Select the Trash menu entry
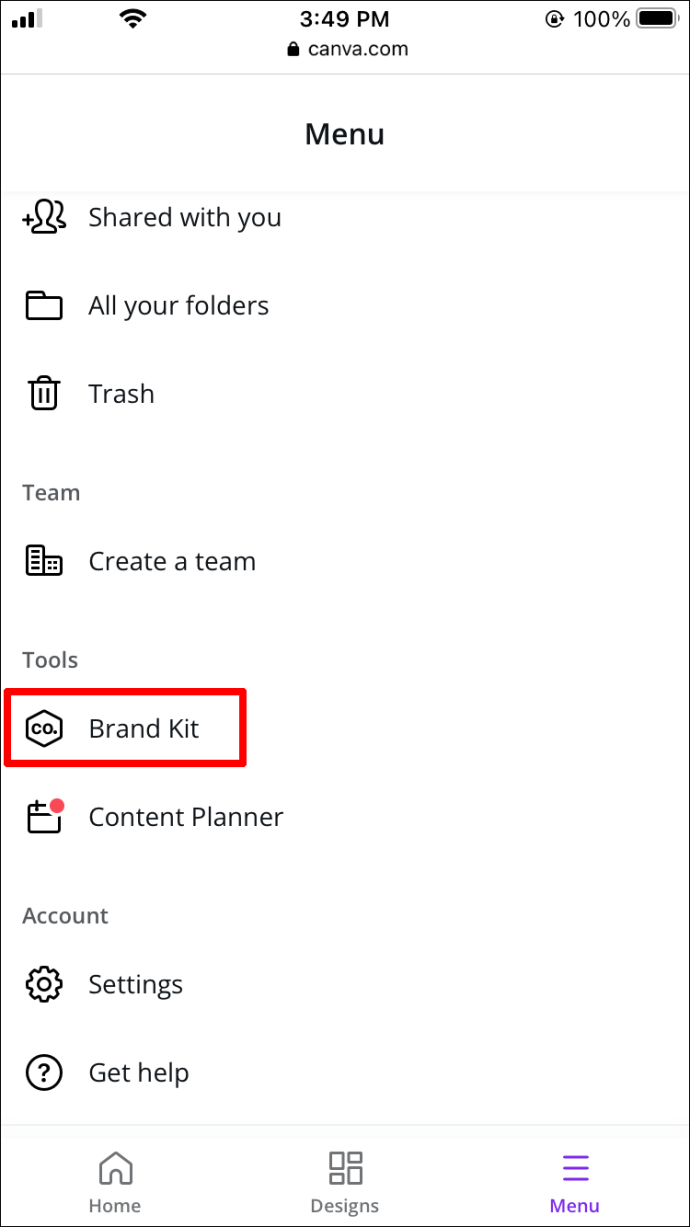The image size is (690, 1227). (345, 394)
